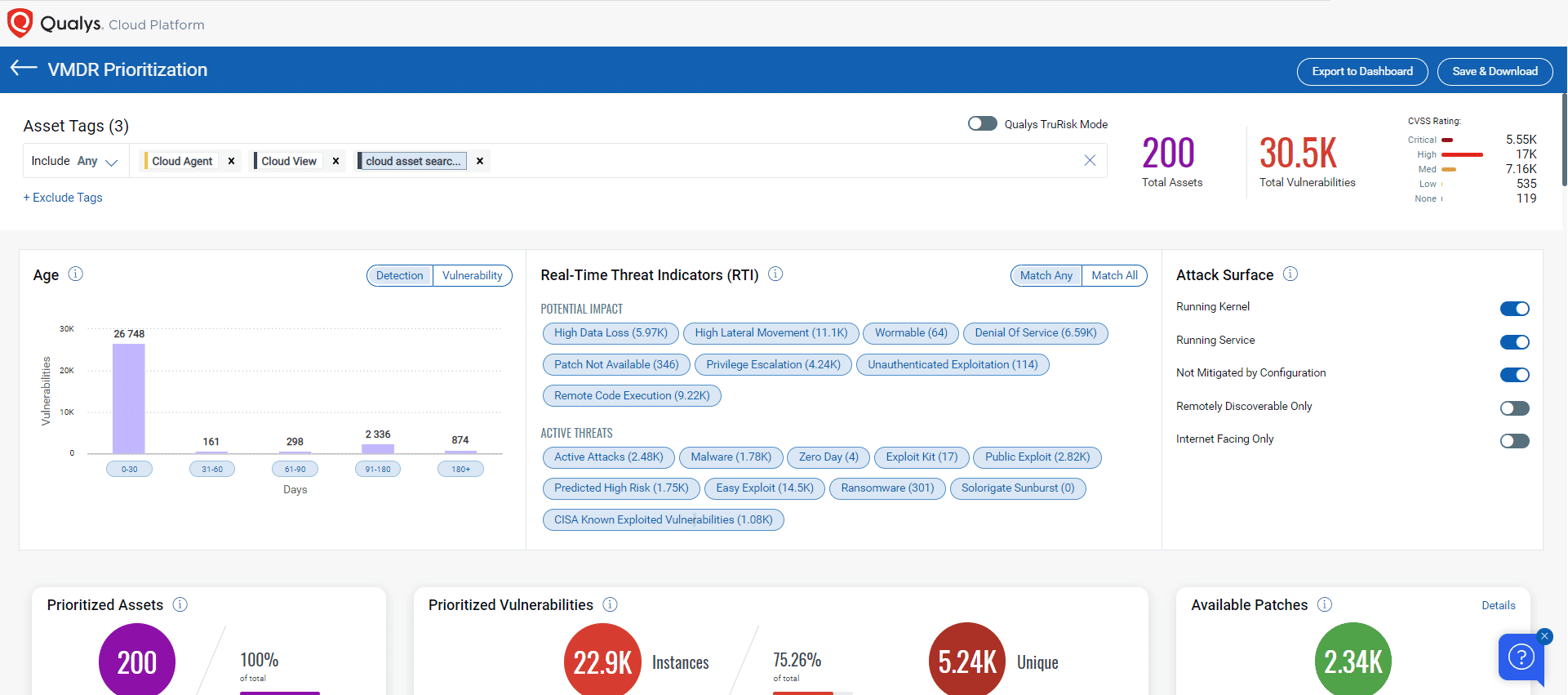Click the 22.9K Instances circle
1568x695 pixels.
pyautogui.click(x=602, y=659)
